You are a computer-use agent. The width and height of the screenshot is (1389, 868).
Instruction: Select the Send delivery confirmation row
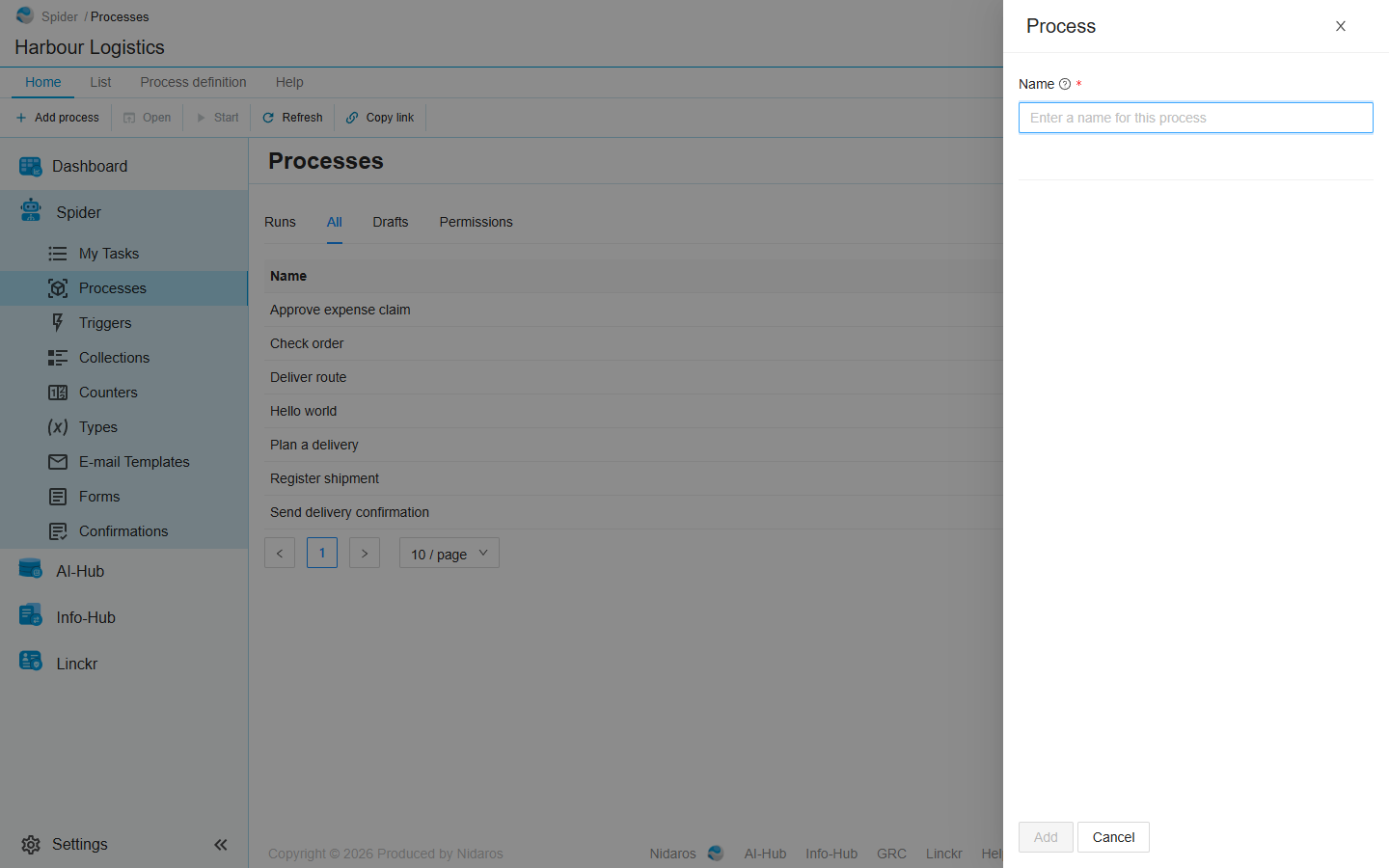[x=634, y=512]
